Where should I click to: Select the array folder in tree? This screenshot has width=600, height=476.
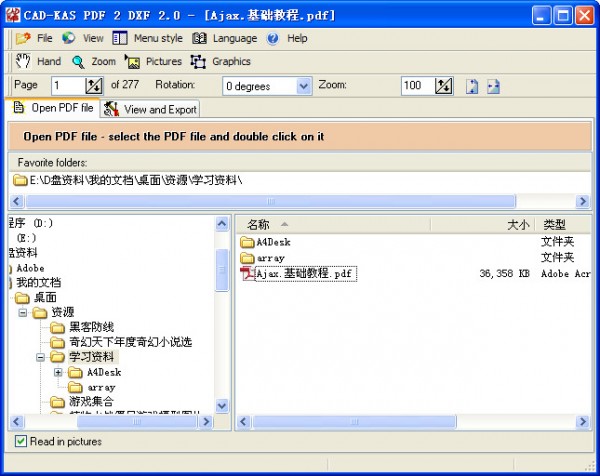(101, 387)
